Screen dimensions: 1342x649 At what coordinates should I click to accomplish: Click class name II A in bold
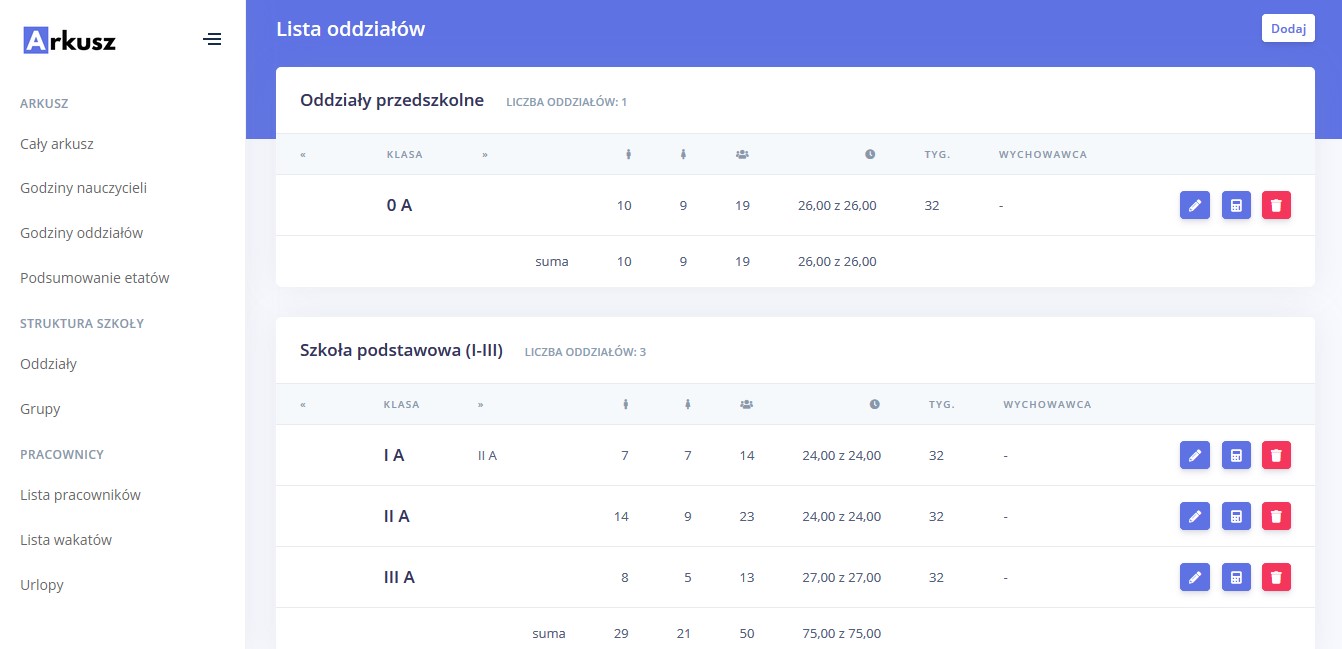(x=397, y=516)
